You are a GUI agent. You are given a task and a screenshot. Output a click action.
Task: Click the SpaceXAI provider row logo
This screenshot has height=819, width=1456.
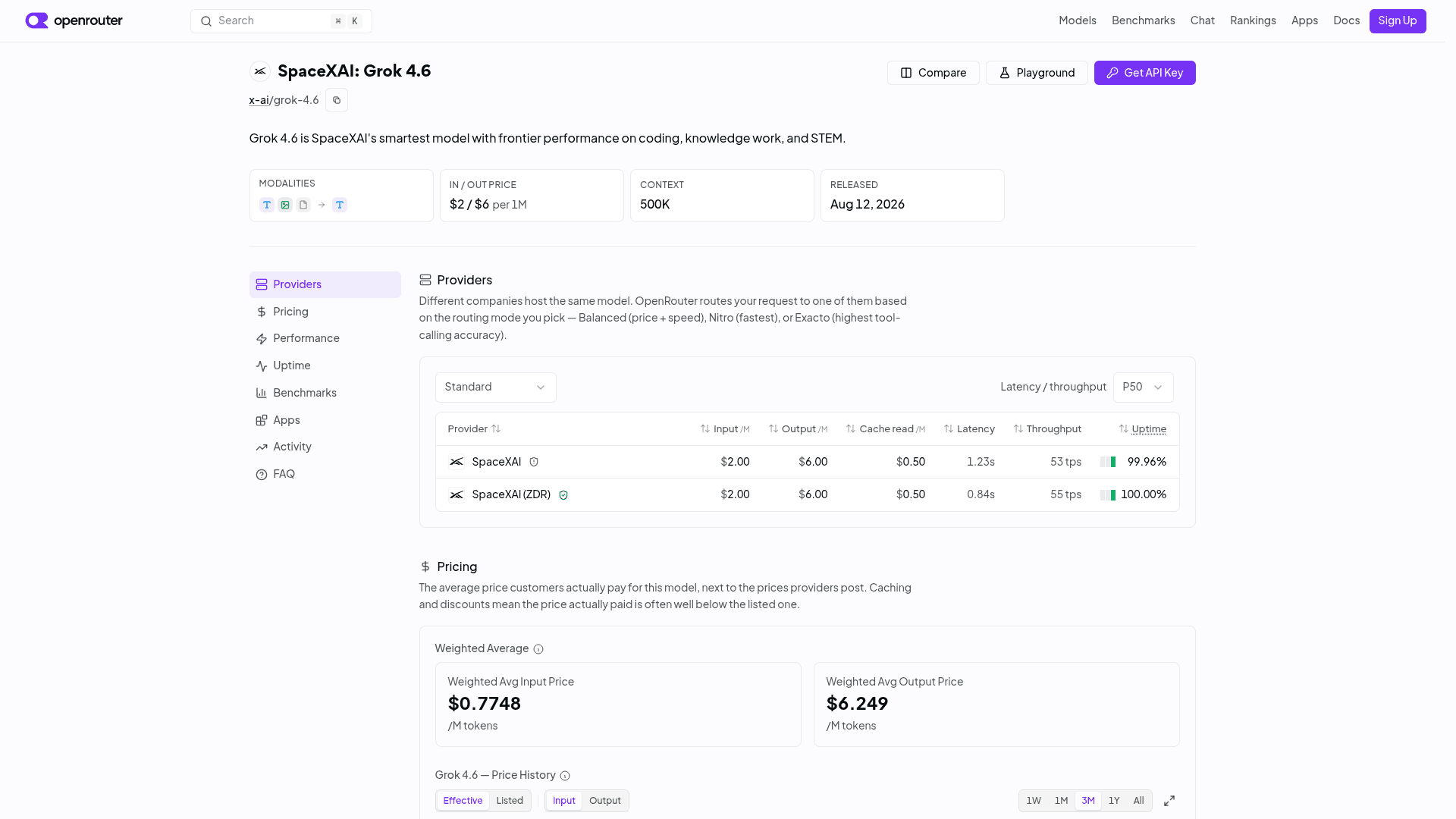pyautogui.click(x=457, y=462)
